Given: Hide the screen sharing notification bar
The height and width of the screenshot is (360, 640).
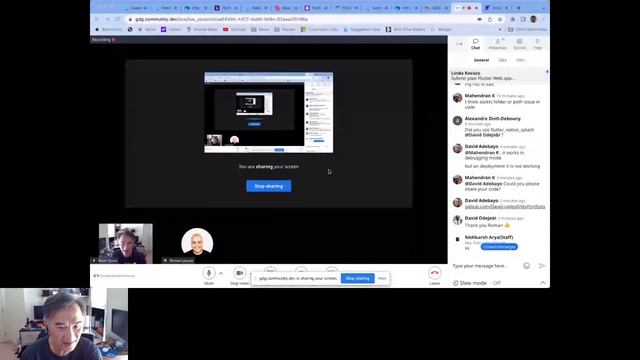Looking at the screenshot, I should click(x=382, y=278).
